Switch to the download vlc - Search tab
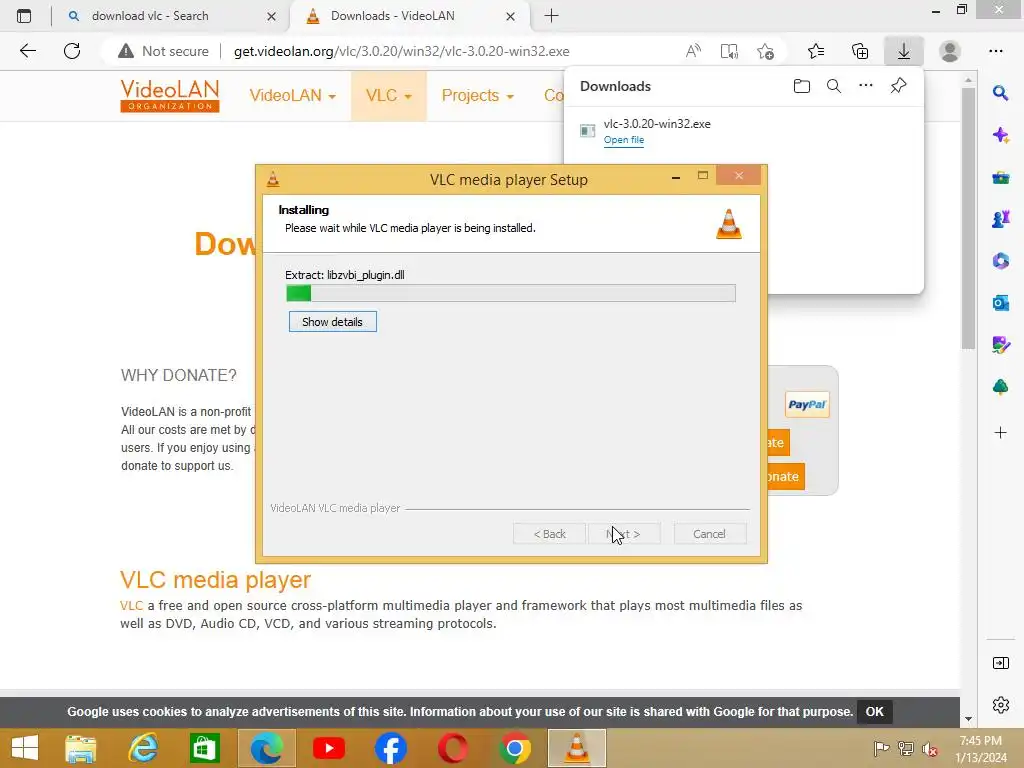This screenshot has width=1024, height=768. pos(150,16)
